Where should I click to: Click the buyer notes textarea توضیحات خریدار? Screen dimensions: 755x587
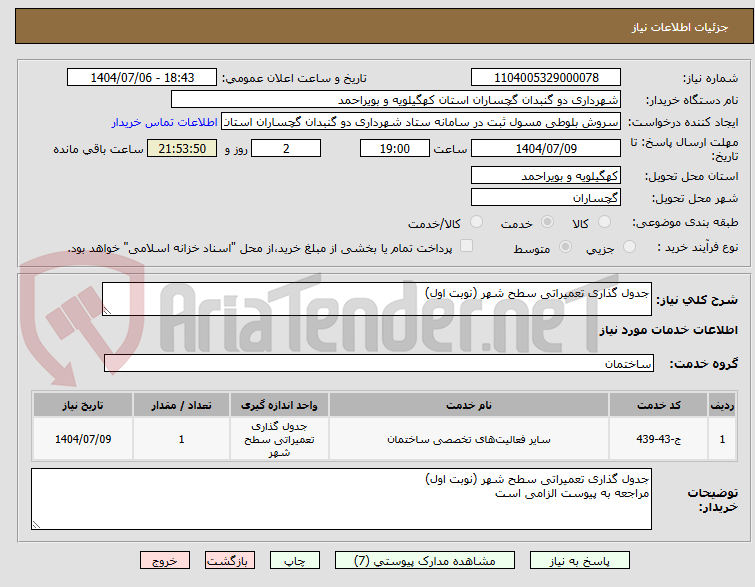341,499
